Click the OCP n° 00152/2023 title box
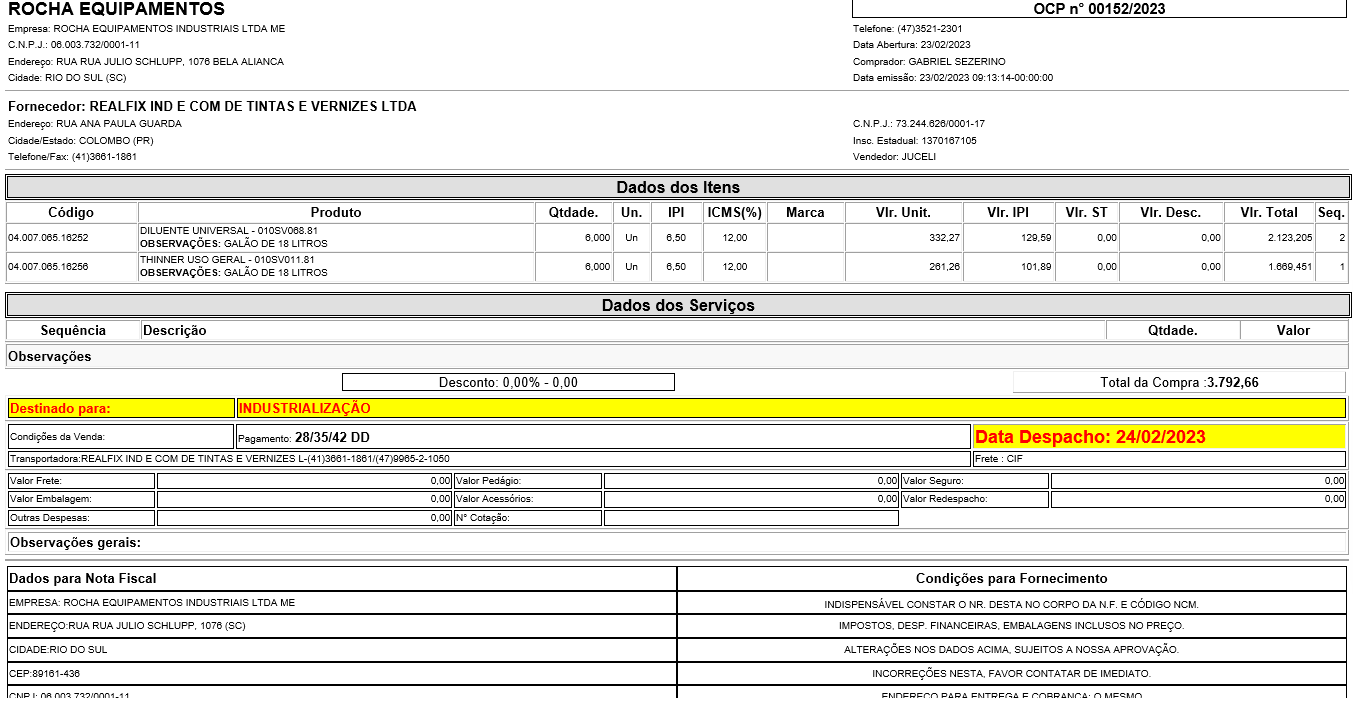The image size is (1353, 701). [1098, 9]
